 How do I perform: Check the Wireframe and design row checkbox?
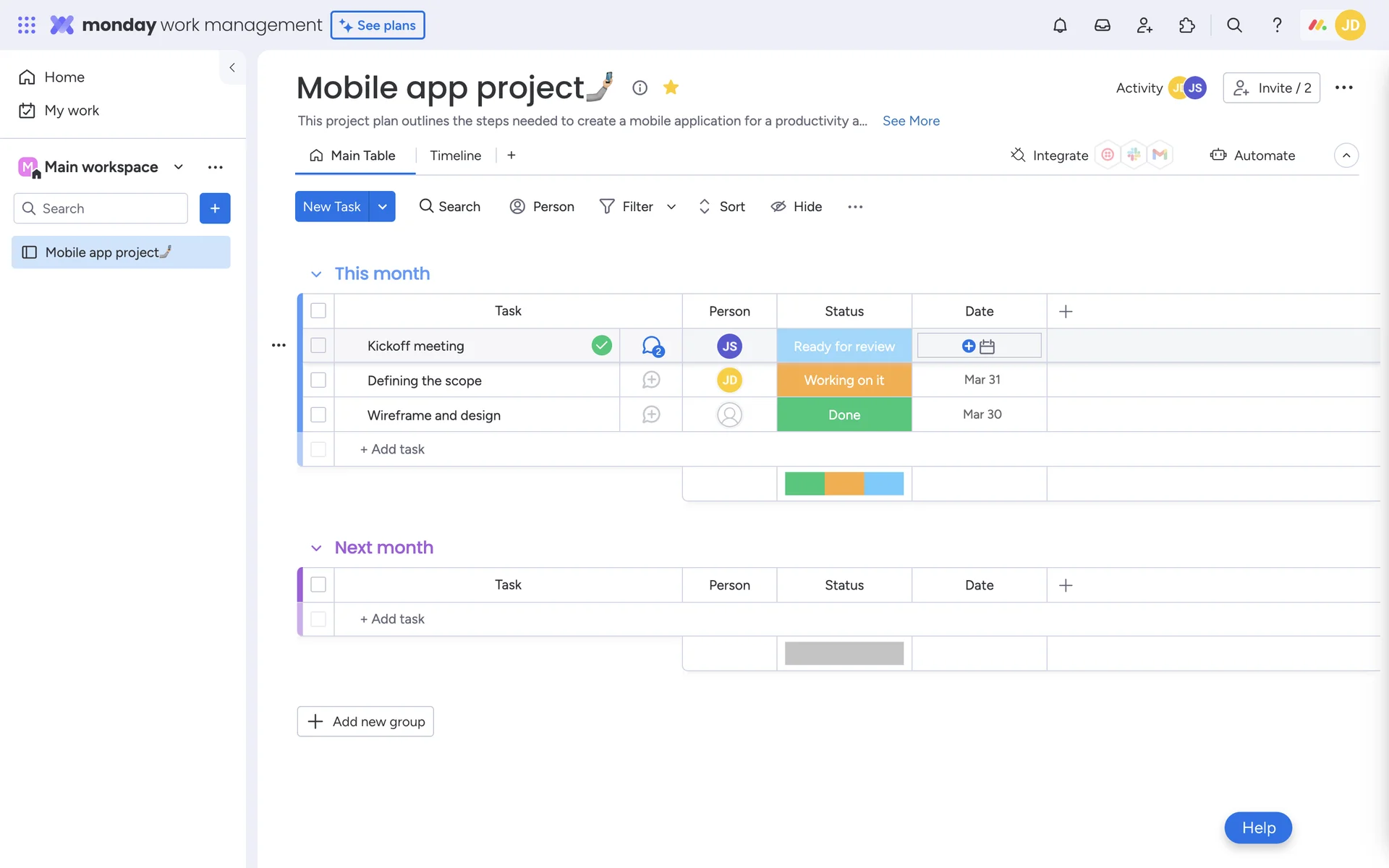[x=318, y=414]
